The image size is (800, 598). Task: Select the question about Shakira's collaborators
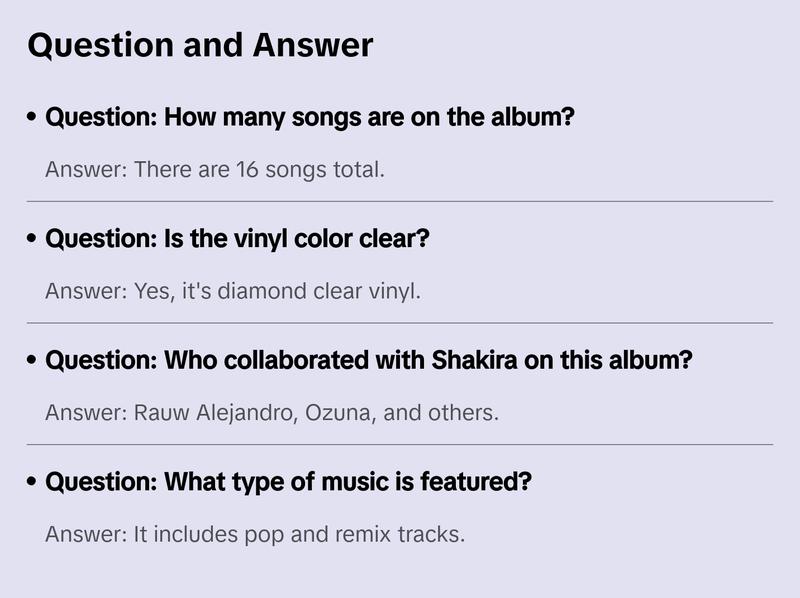click(368, 360)
